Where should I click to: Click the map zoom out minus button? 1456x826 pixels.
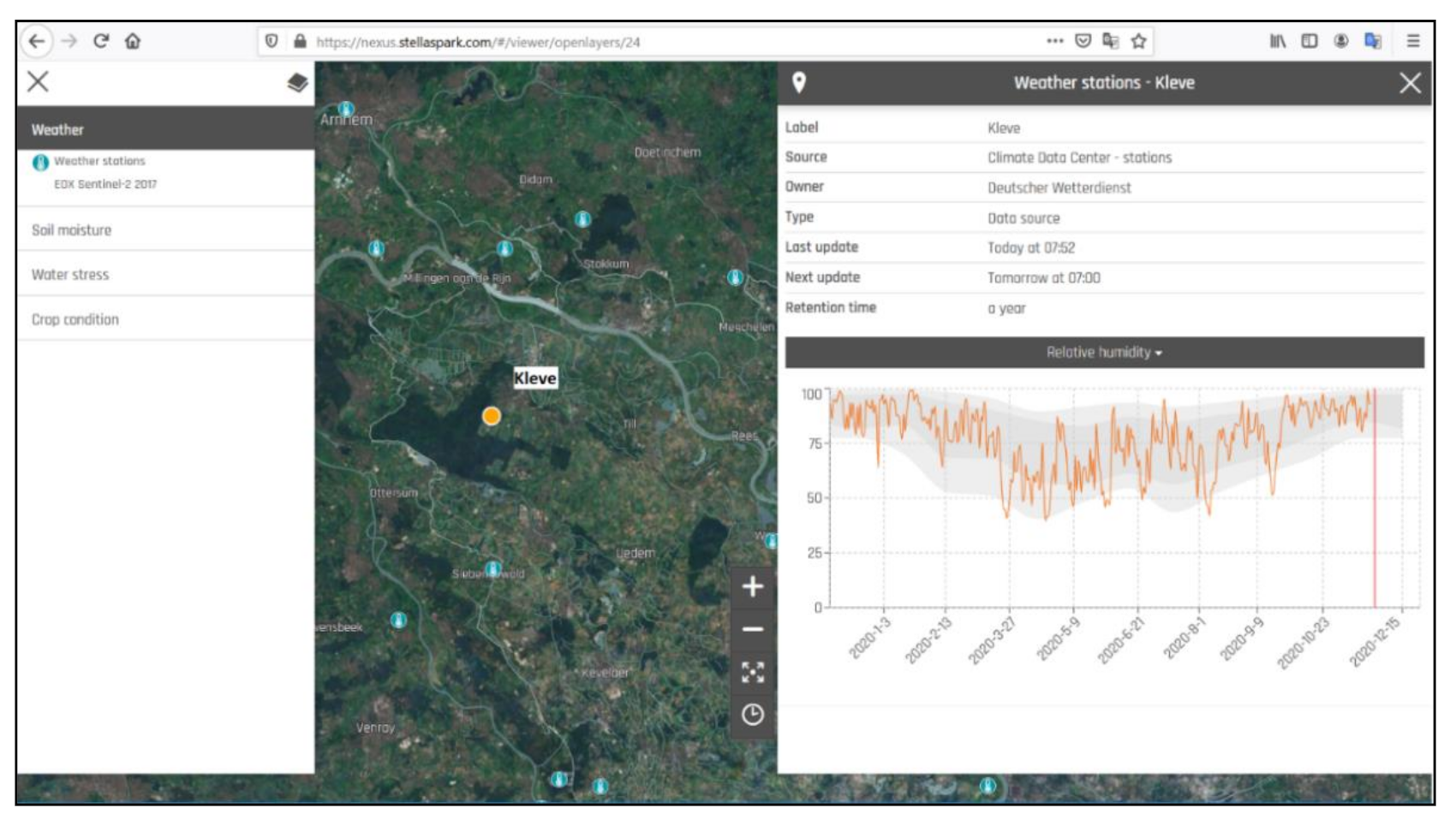coord(752,629)
